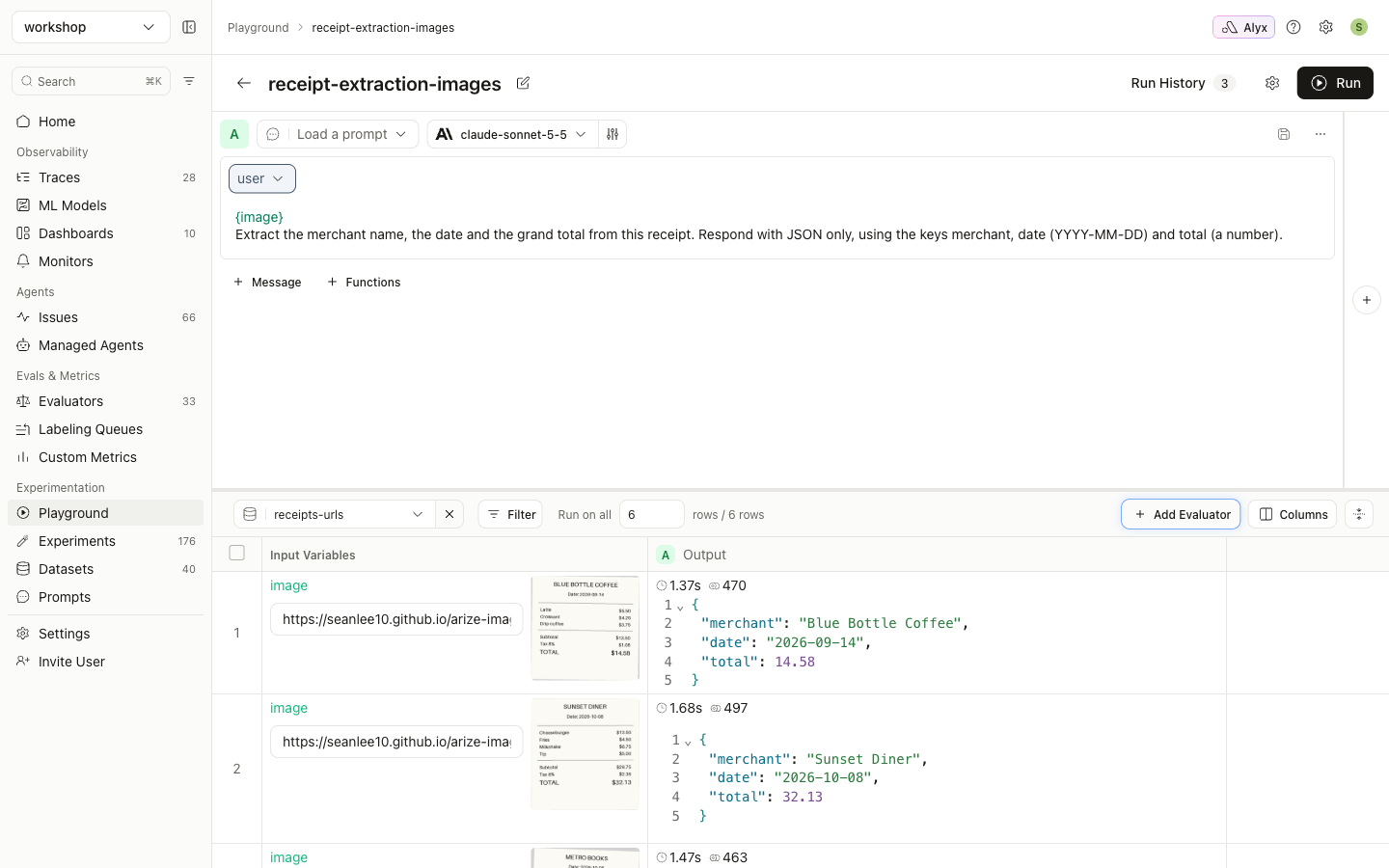Open the Columns chooser
The height and width of the screenshot is (868, 1389).
(x=1293, y=514)
